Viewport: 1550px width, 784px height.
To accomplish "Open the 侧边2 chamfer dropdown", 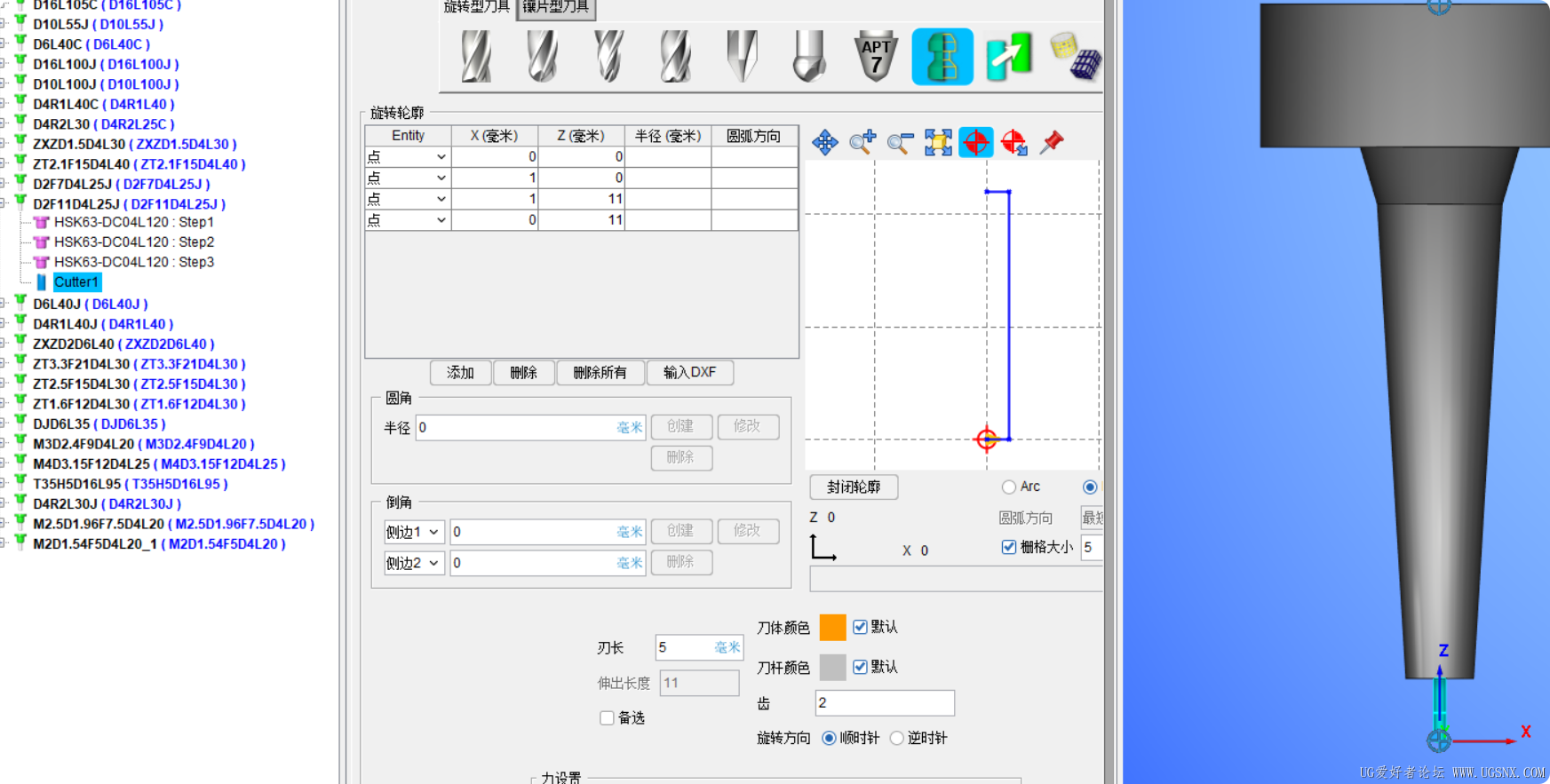I will tap(414, 563).
